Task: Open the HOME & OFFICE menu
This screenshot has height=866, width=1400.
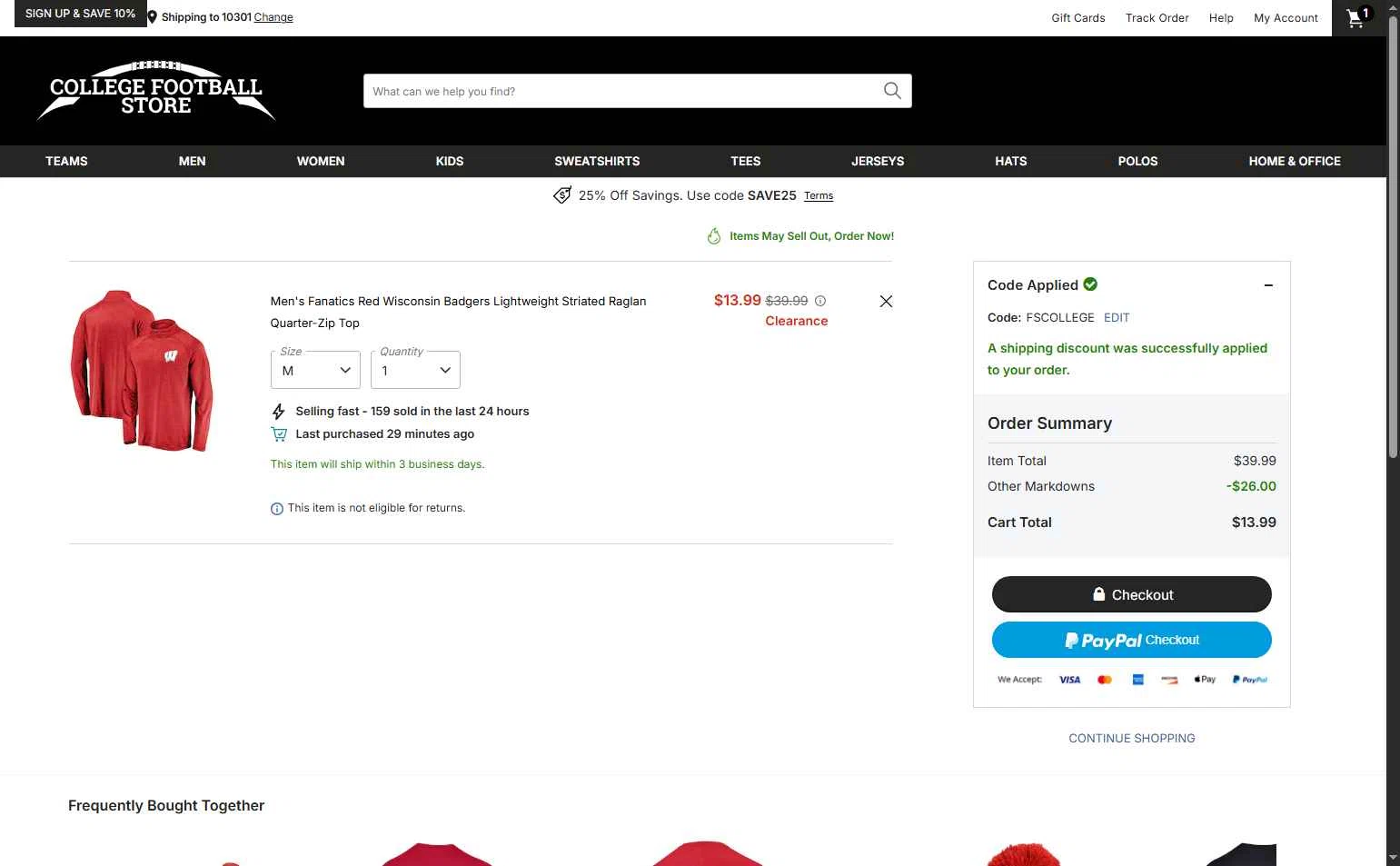Action: pyautogui.click(x=1295, y=161)
